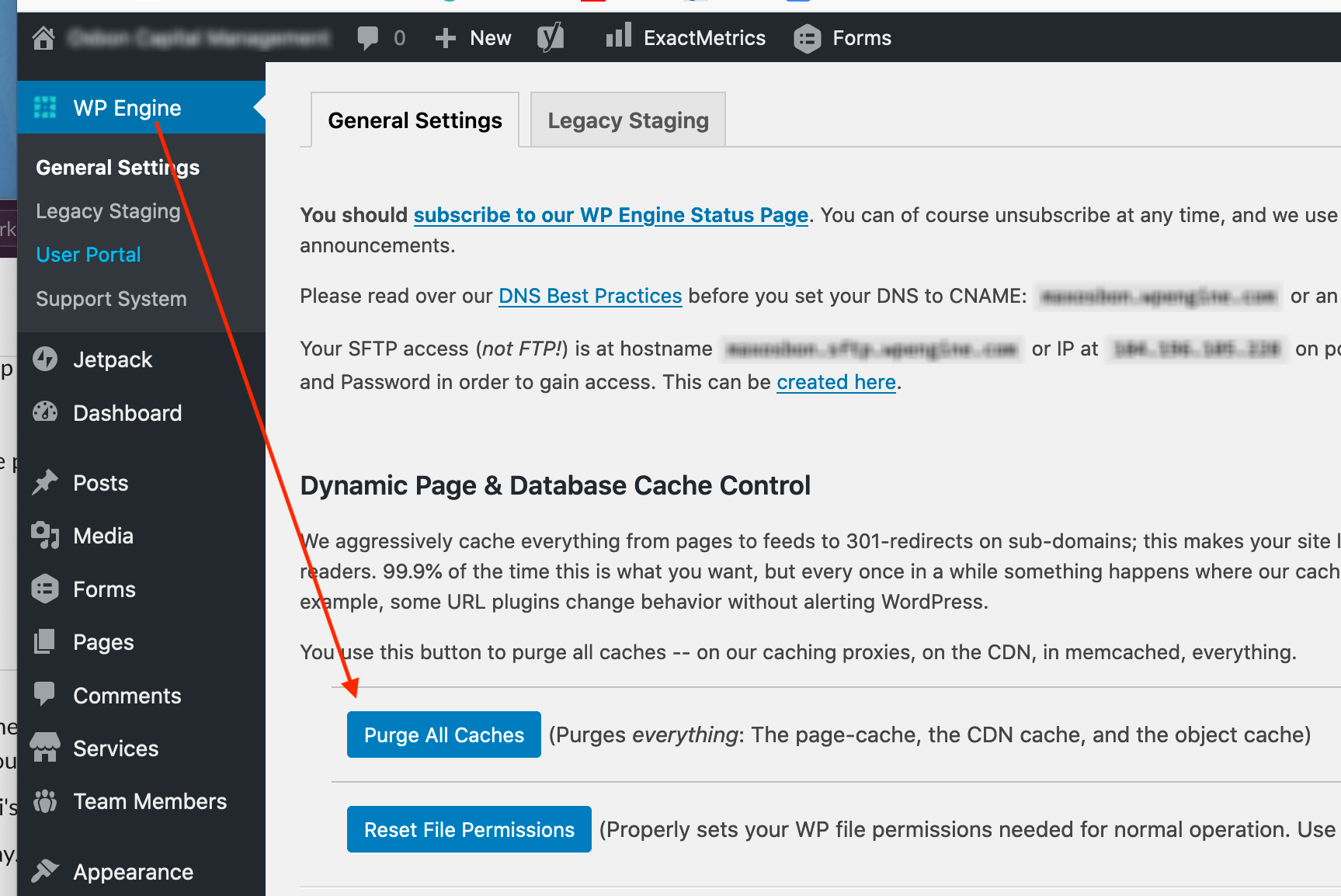Viewport: 1341px width, 896px height.
Task: Open the DNS Best Practices link
Action: (x=590, y=296)
